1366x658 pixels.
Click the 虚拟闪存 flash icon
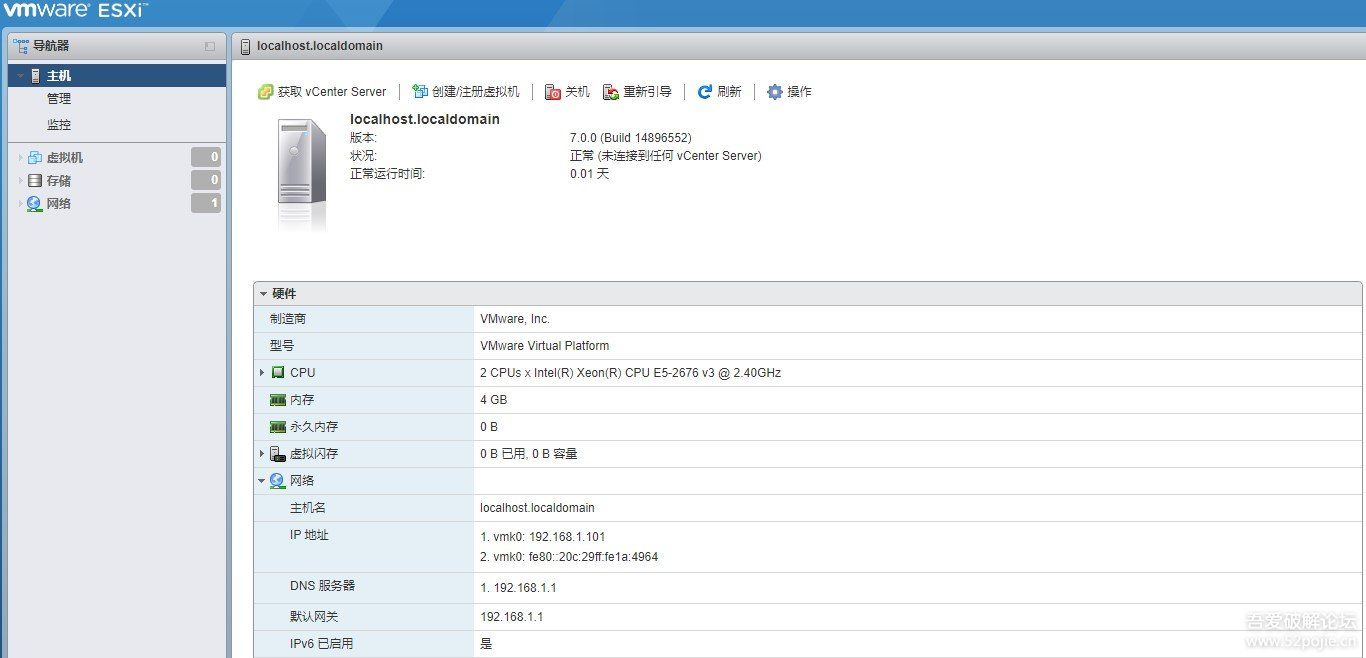(278, 454)
